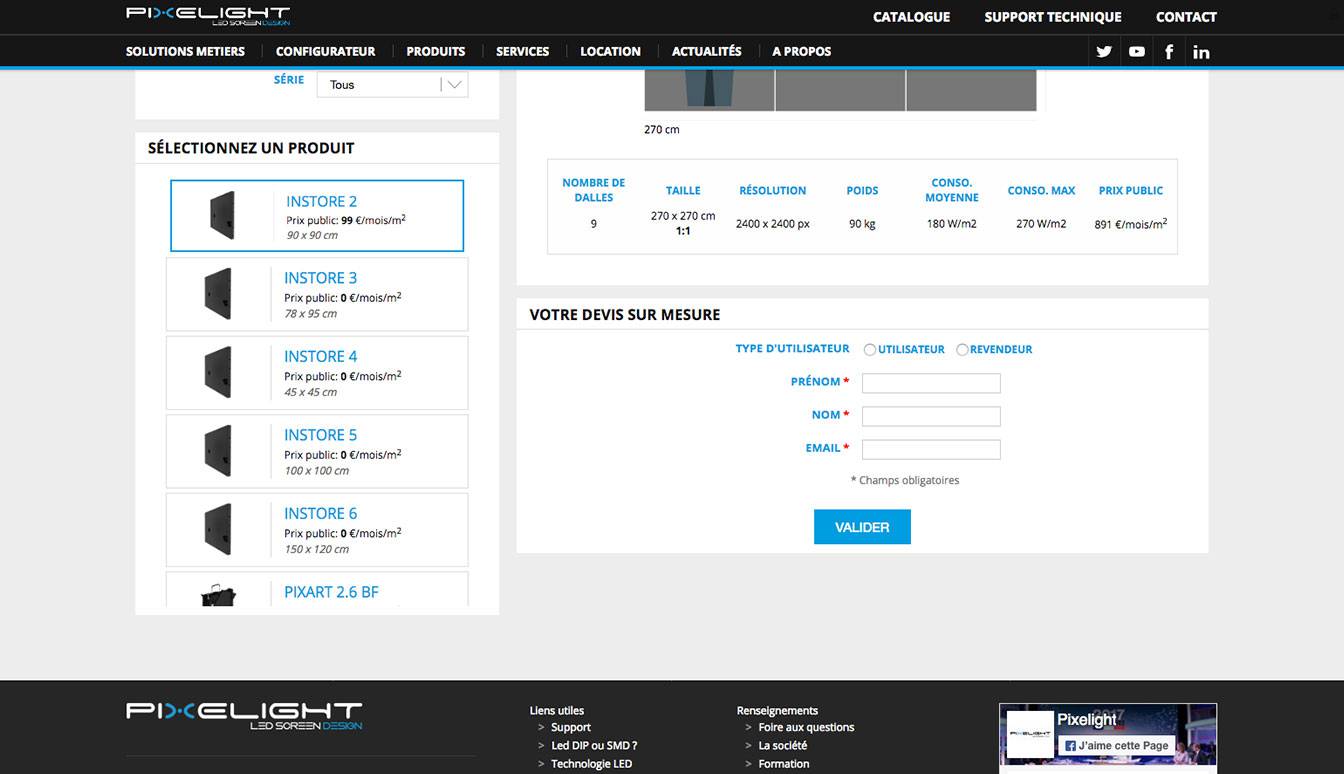Screen dimensions: 1344x774
Task: Open Foire aux questions link
Action: 806,727
